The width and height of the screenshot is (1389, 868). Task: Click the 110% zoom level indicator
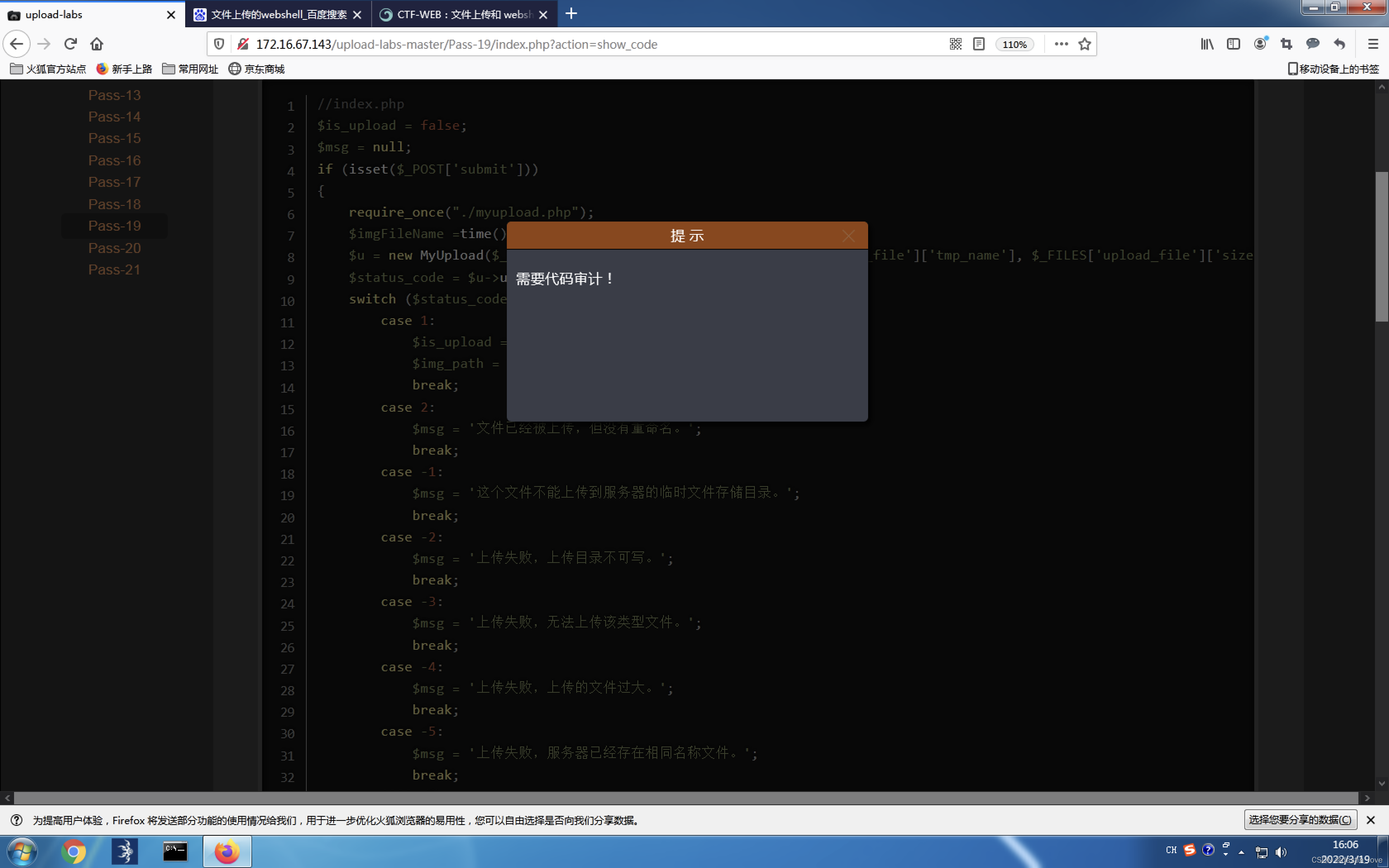click(x=1014, y=45)
